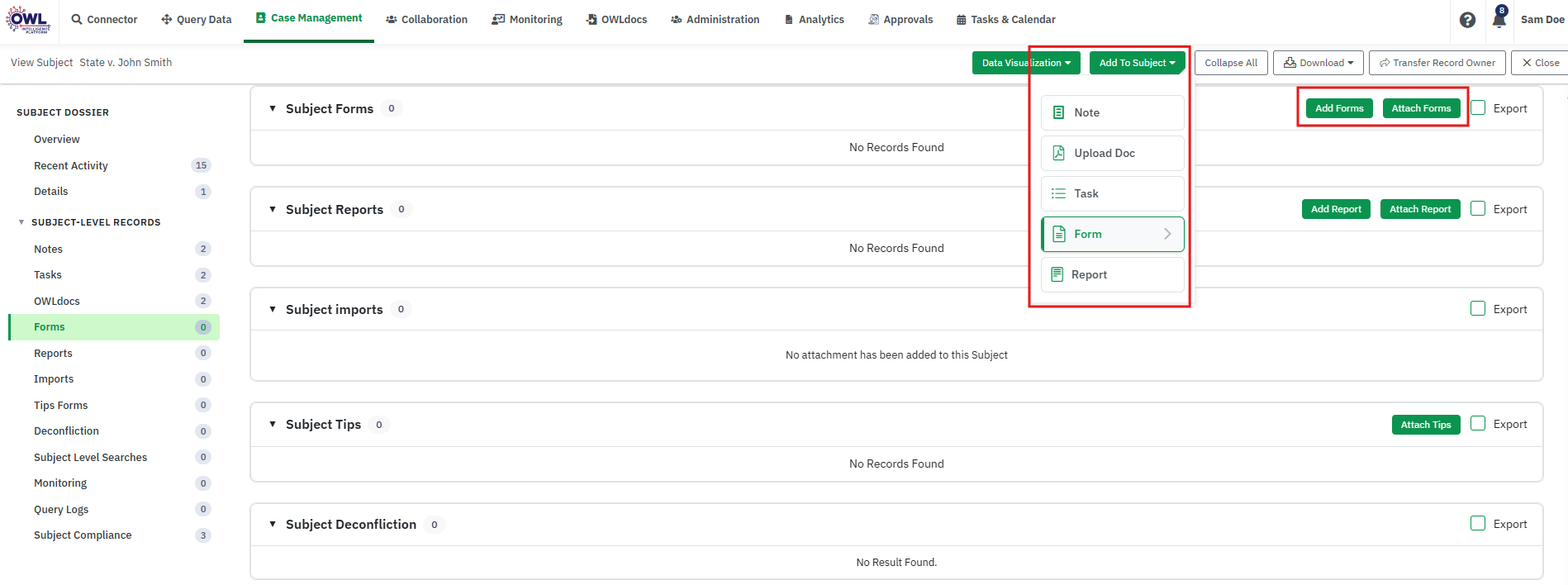Open the Approvals tab
The height and width of the screenshot is (585, 1568).
pos(900,20)
